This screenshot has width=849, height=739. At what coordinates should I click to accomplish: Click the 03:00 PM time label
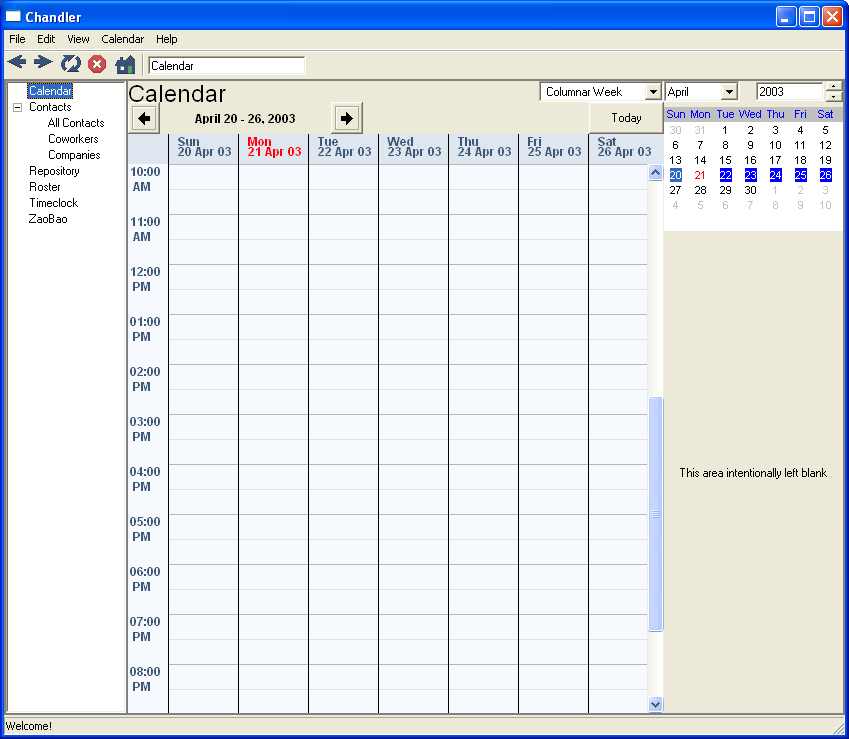click(x=145, y=429)
